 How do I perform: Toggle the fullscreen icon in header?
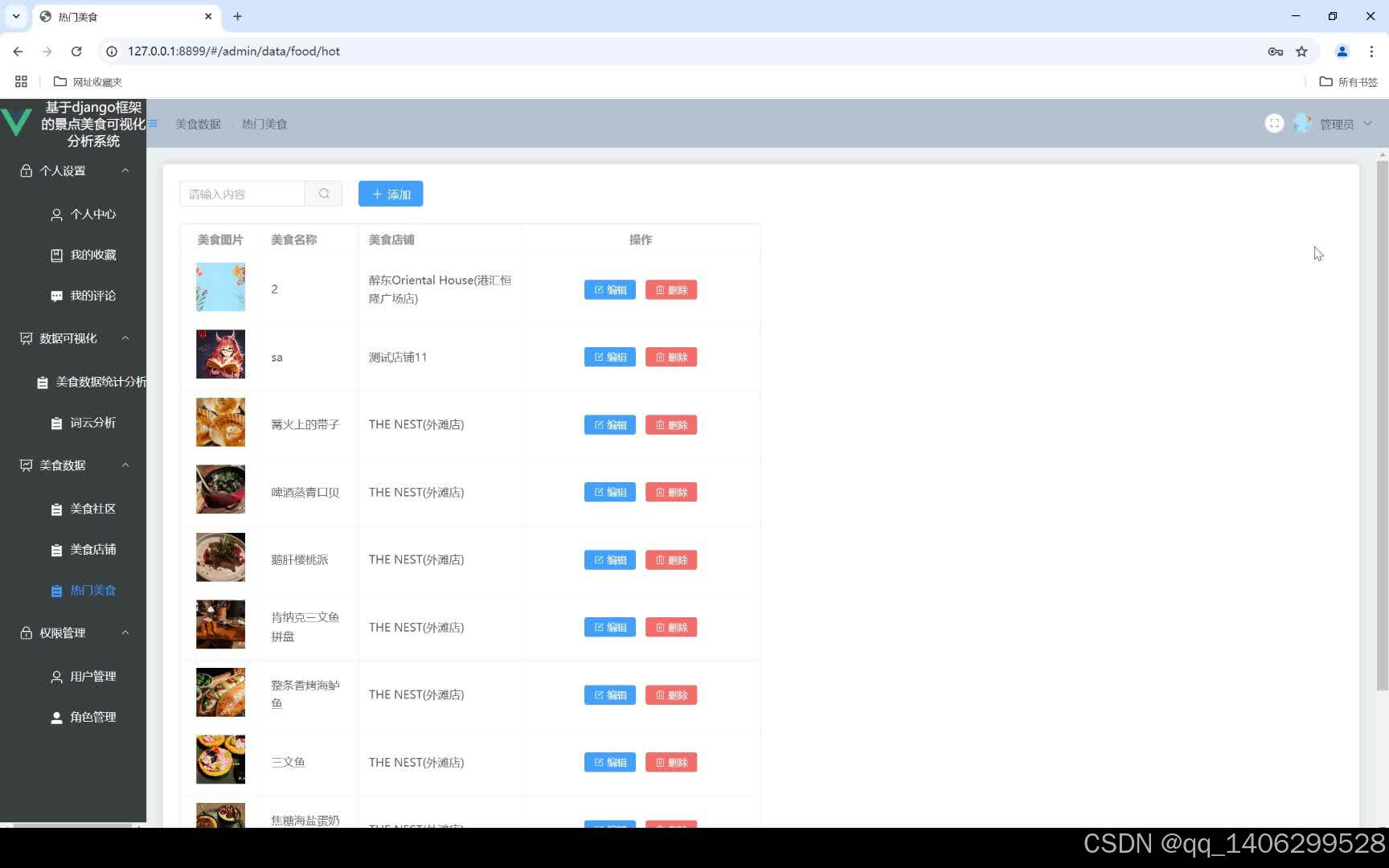(x=1274, y=124)
